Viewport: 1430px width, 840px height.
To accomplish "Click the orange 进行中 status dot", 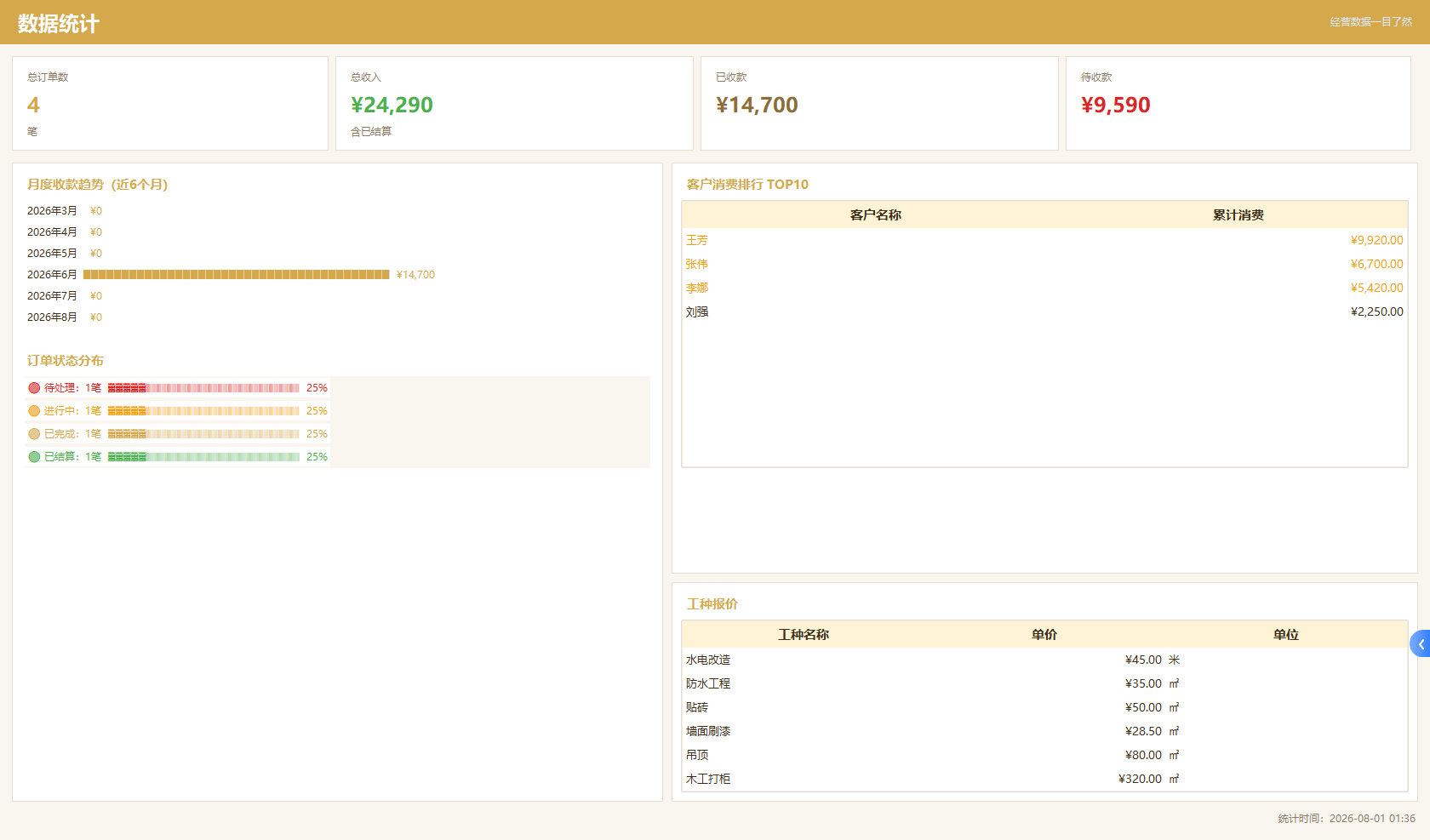I will click(x=34, y=411).
